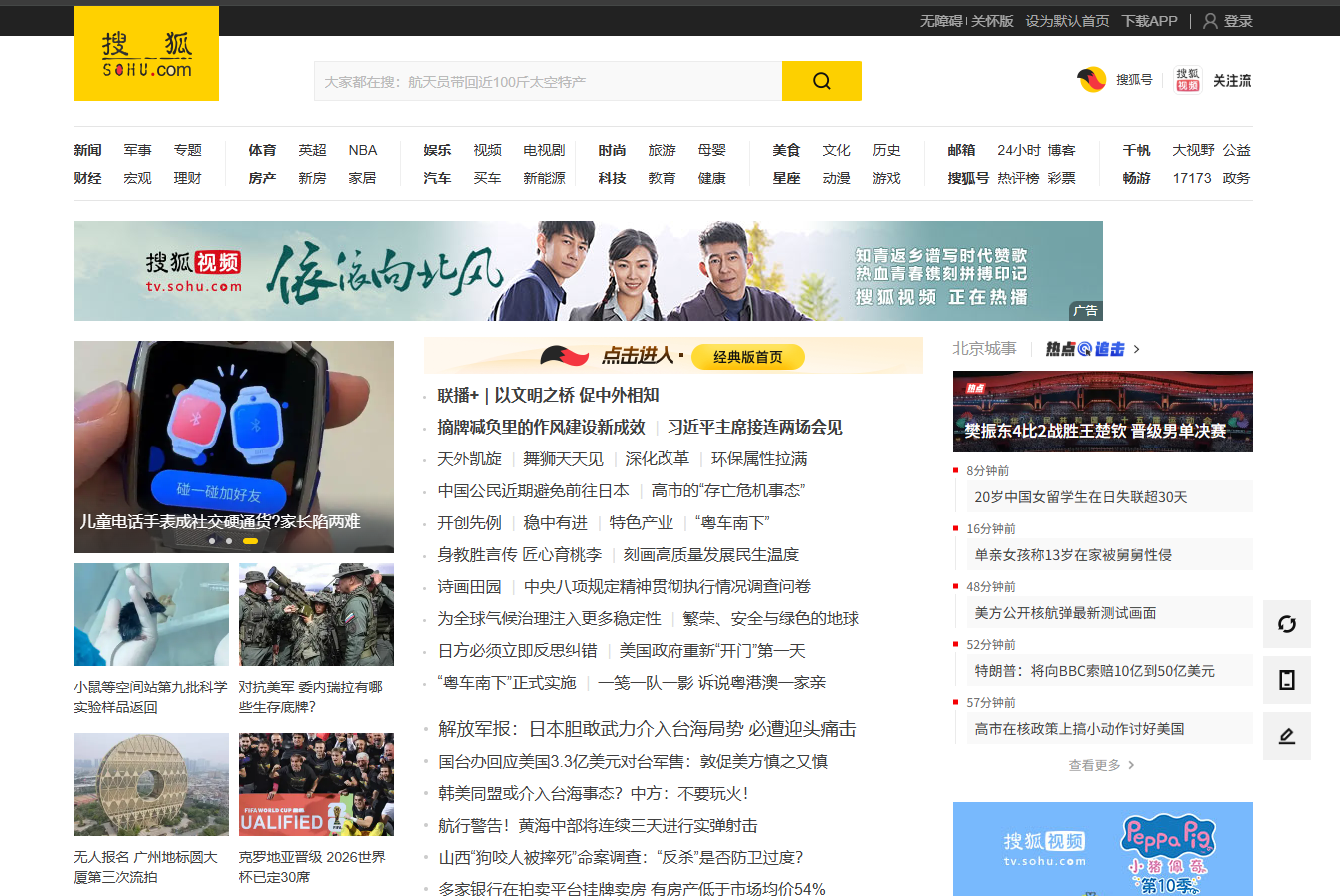The width and height of the screenshot is (1340, 896).
Task: Click 设为默认首页
Action: (x=1067, y=21)
